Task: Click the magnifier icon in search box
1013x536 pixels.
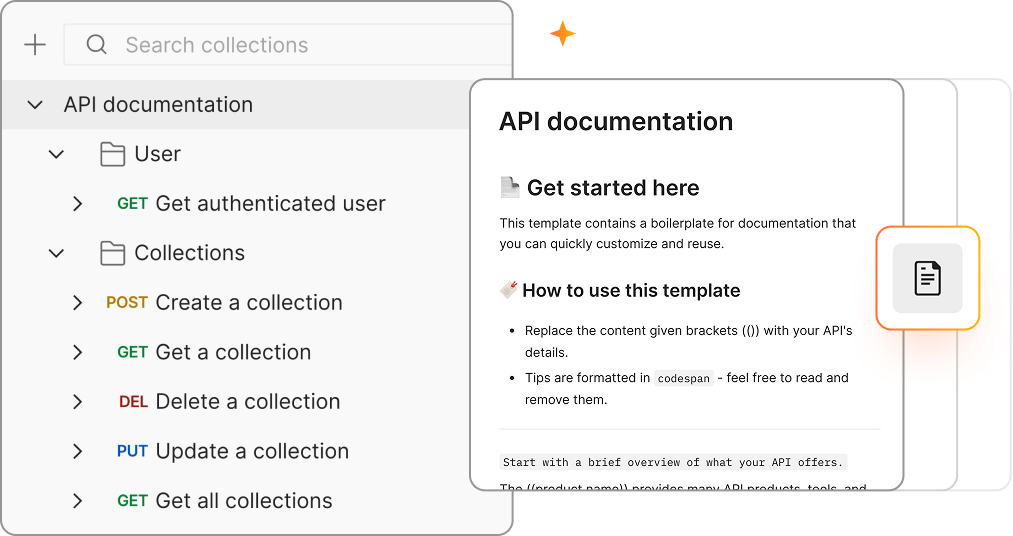Action: point(96,45)
